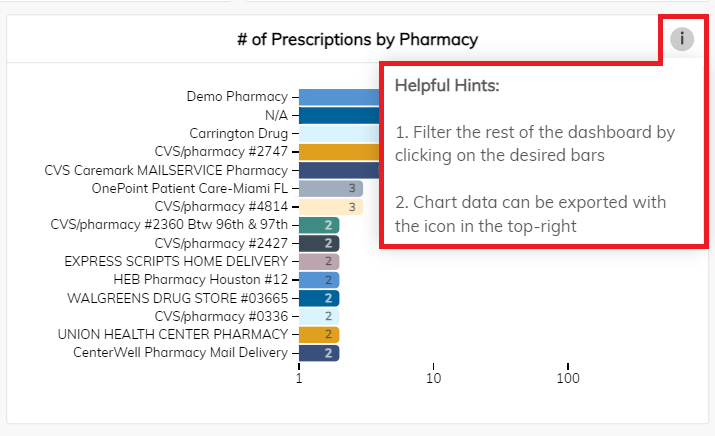Image resolution: width=715 pixels, height=436 pixels.
Task: Select OnePoint Patient Care-Miami FL bar
Action: coord(331,188)
